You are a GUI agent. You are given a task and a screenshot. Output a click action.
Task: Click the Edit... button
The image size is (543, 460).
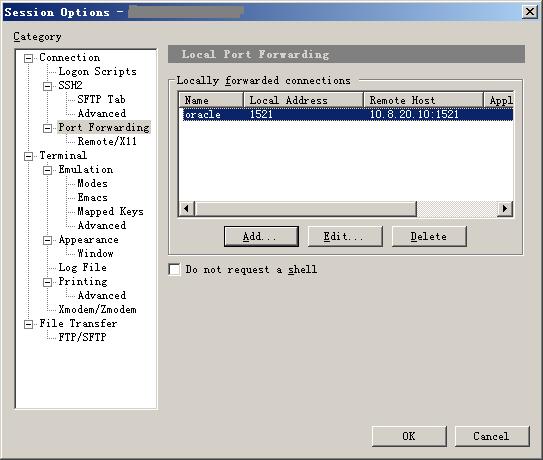[345, 237]
